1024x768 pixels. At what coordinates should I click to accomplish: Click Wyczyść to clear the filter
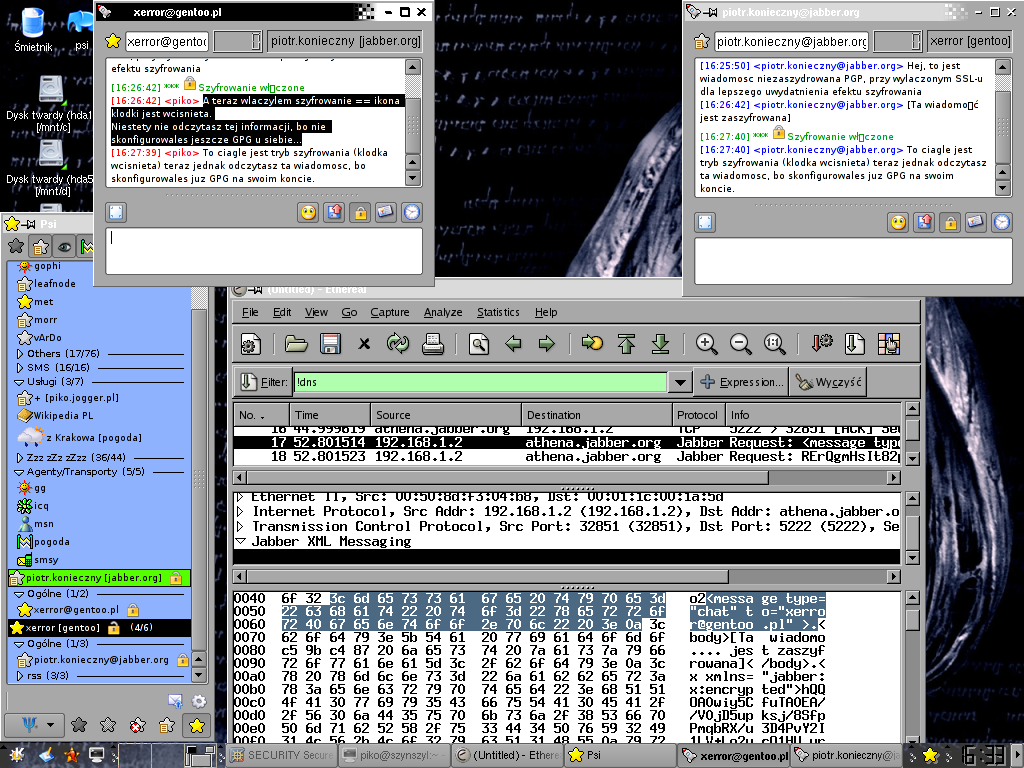pyautogui.click(x=828, y=382)
